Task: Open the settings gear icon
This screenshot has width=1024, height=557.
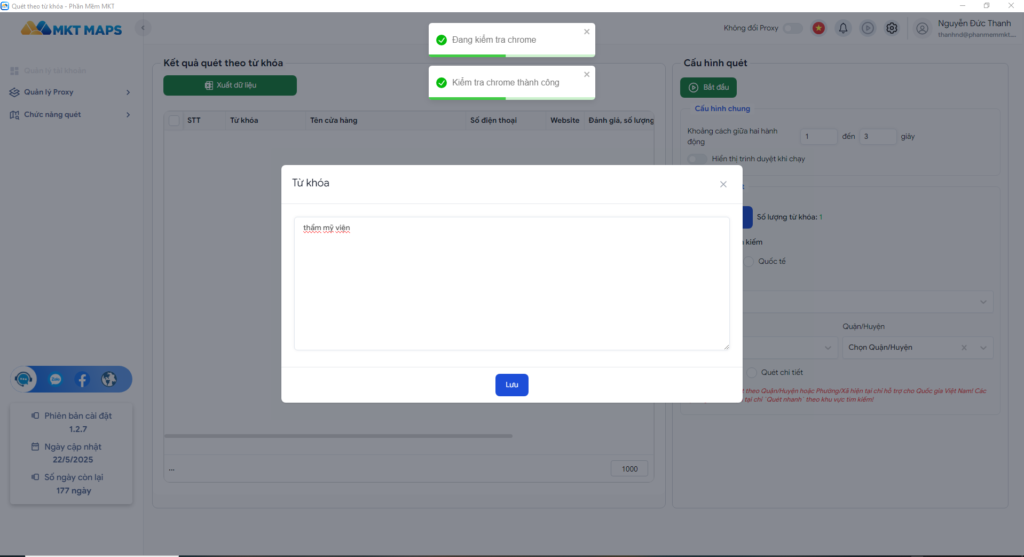Action: click(892, 28)
